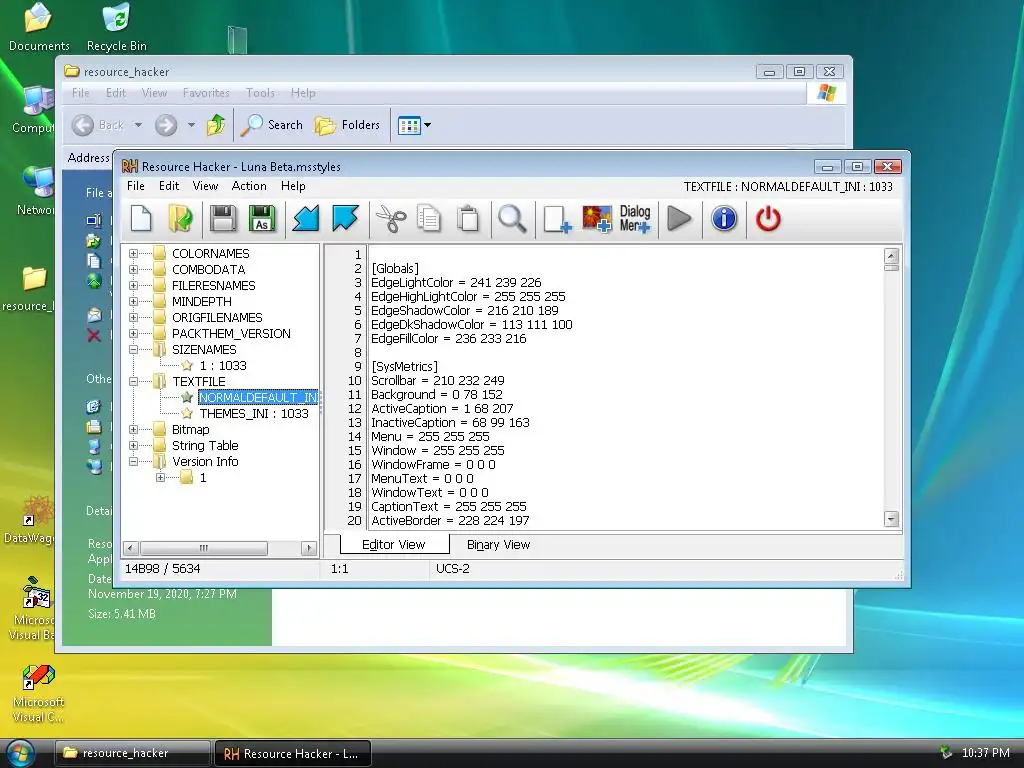The image size is (1024, 768).
Task: Click Explorer's Back arrow button
Action: (83, 125)
